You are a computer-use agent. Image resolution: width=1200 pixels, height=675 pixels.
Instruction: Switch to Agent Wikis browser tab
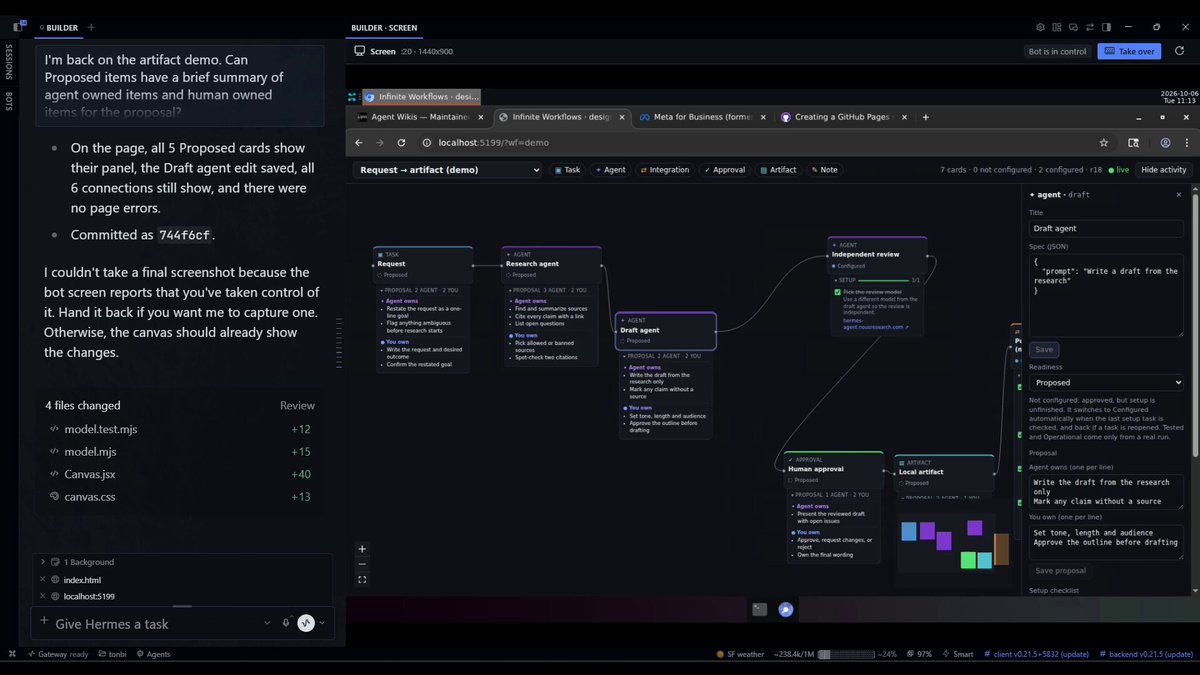(x=420, y=117)
